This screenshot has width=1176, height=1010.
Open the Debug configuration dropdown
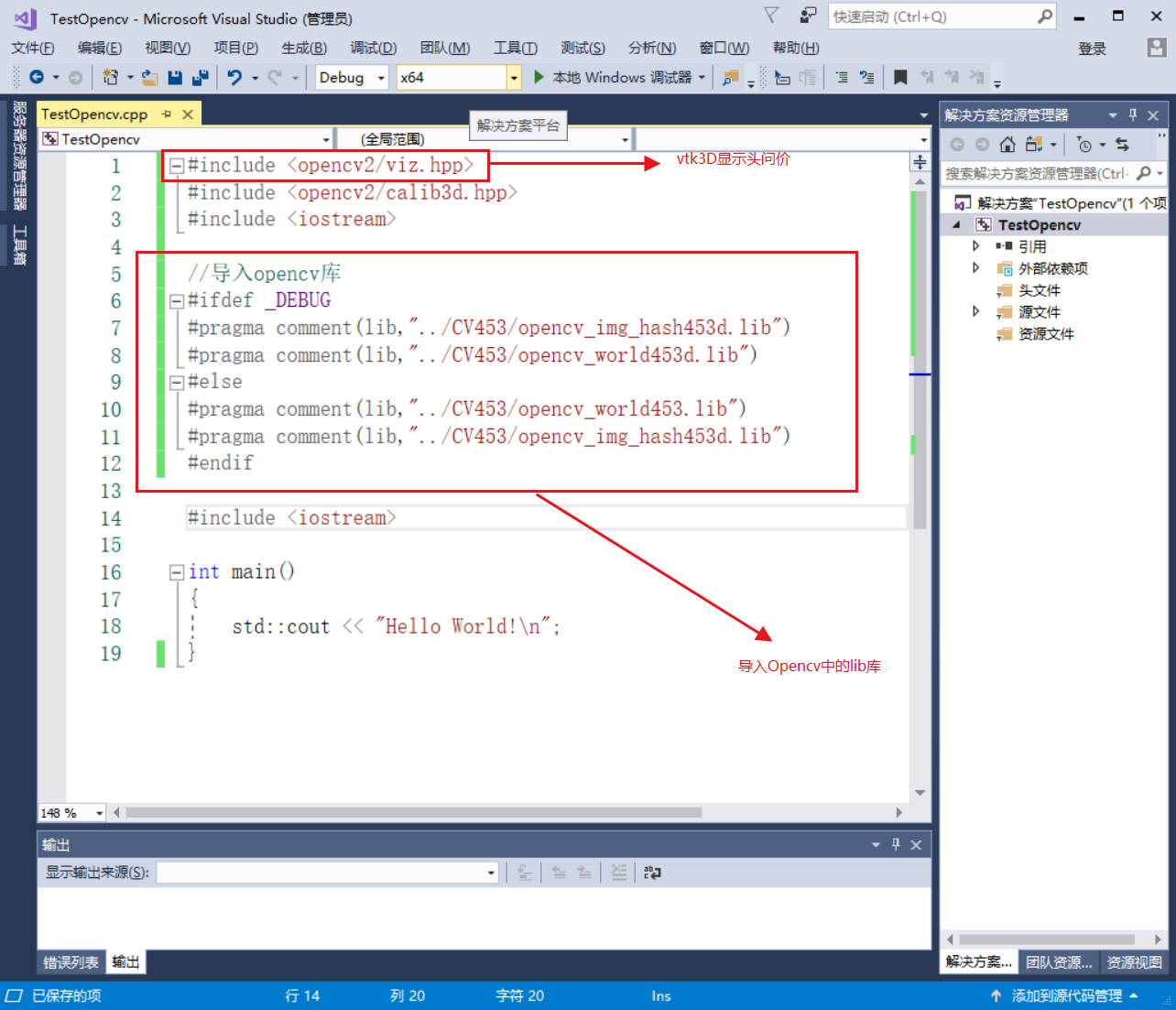[383, 78]
